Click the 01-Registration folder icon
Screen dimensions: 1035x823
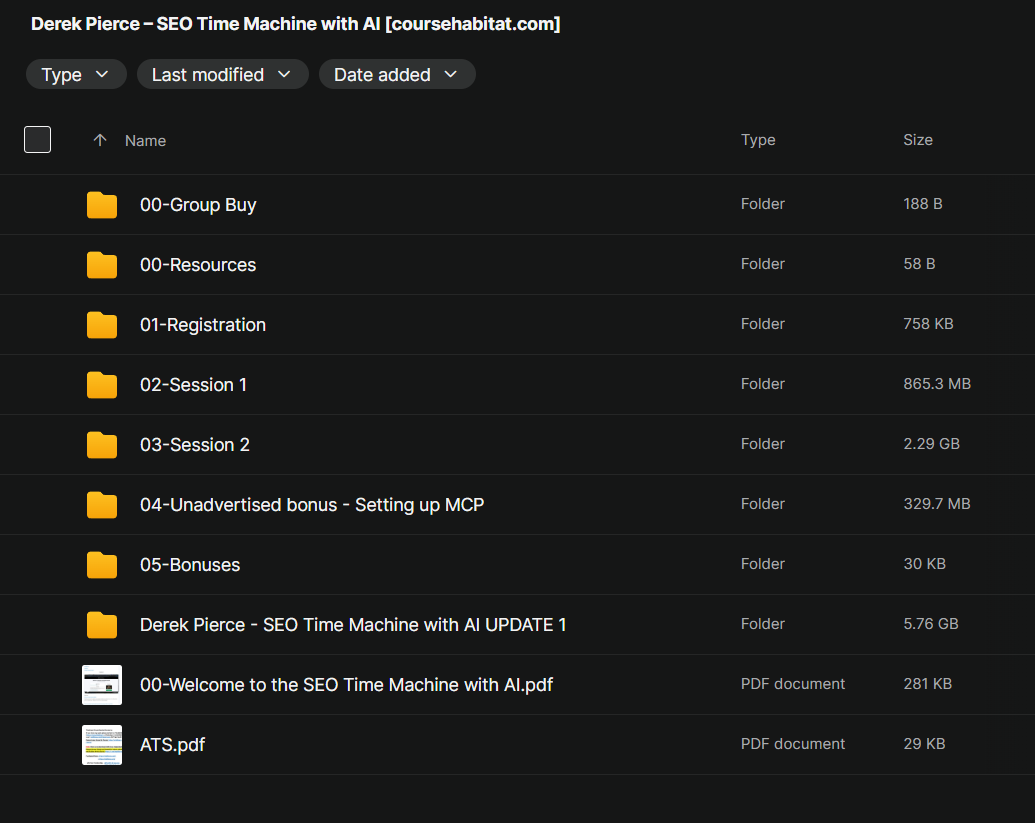click(x=102, y=325)
